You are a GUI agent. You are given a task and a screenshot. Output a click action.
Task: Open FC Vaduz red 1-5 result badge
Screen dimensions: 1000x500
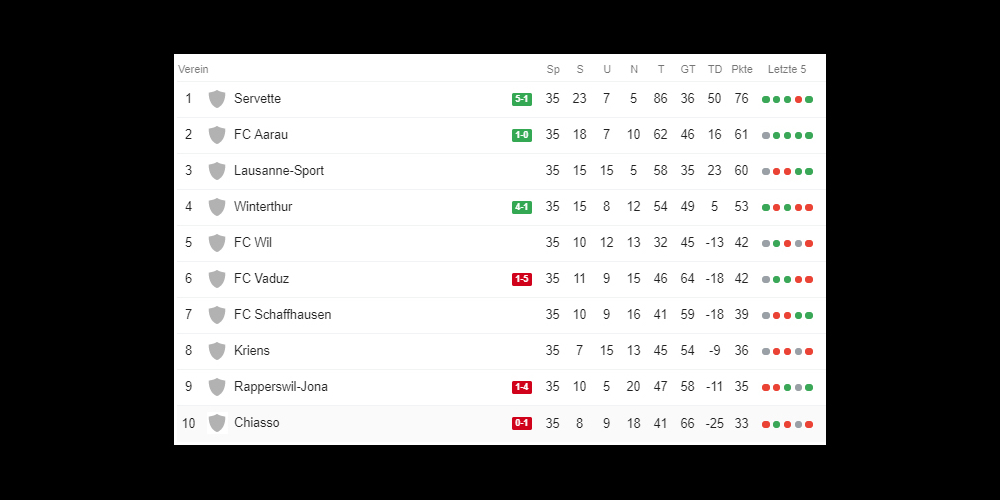click(522, 279)
